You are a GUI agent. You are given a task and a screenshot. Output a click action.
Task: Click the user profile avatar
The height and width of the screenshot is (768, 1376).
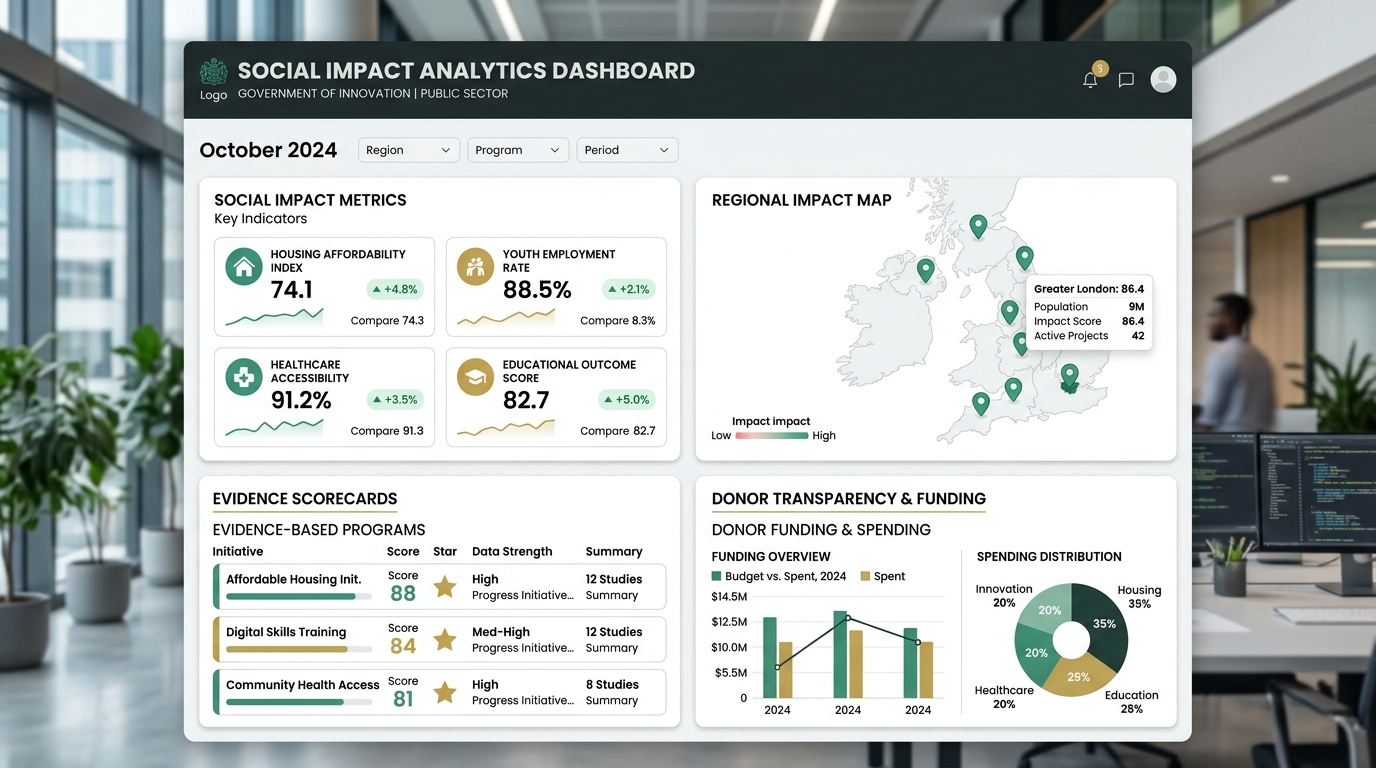(1163, 79)
